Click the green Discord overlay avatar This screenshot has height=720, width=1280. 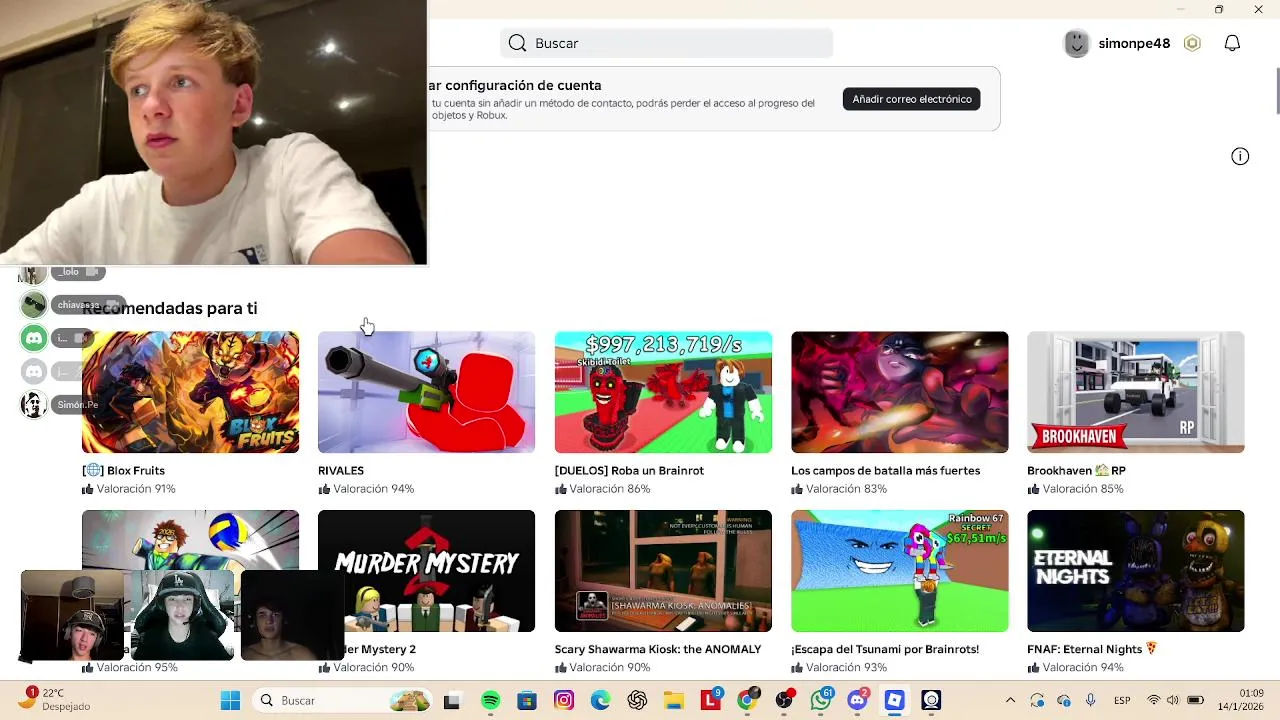(34, 337)
